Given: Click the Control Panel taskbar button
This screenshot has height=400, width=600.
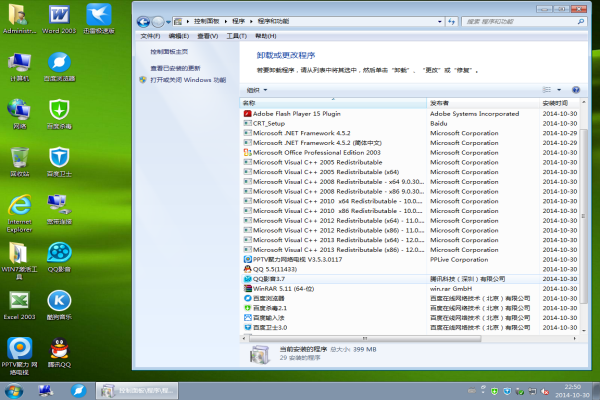Looking at the screenshot, I should [137, 391].
